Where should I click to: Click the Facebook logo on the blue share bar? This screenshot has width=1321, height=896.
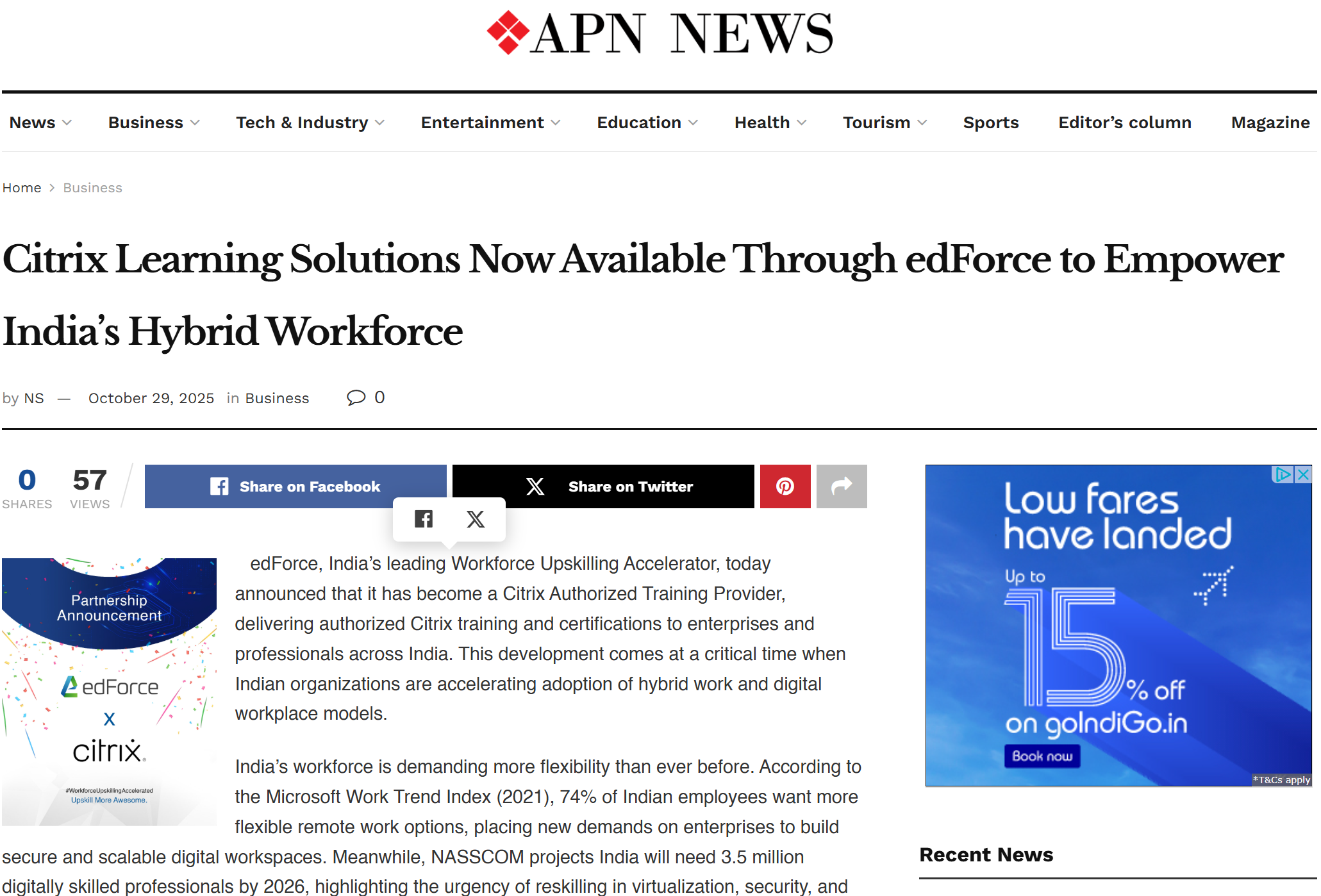tap(220, 486)
